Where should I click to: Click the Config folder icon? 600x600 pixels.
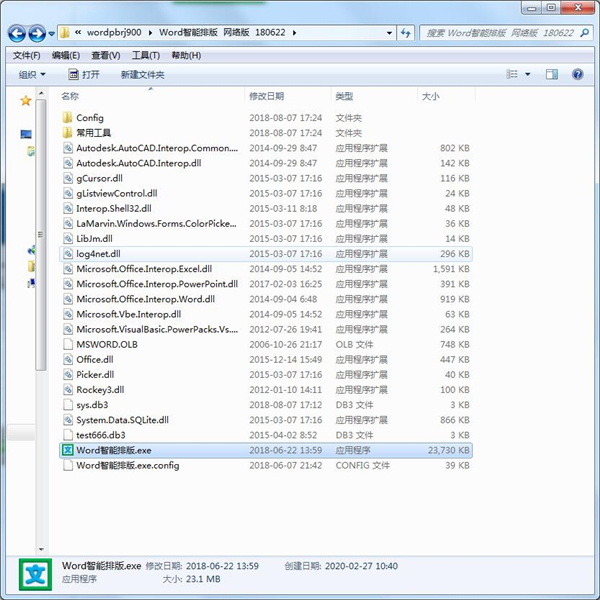(67, 118)
